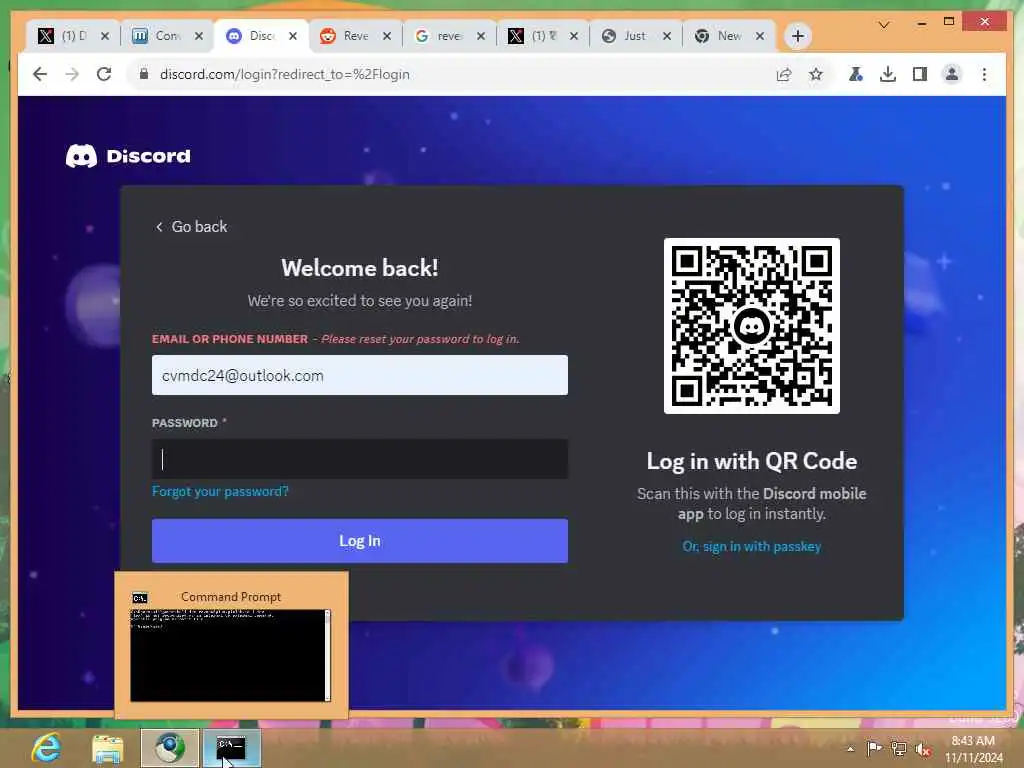Go back to previous page in browser
1024x768 pixels.
[40, 74]
